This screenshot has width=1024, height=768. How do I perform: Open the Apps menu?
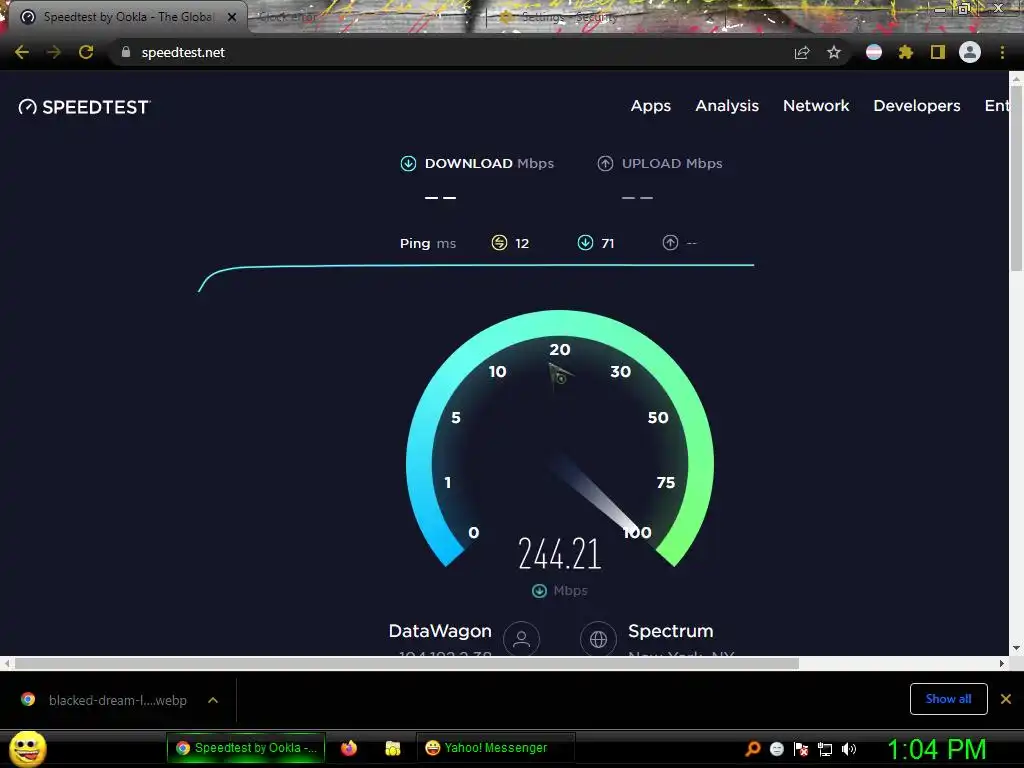[x=650, y=106]
